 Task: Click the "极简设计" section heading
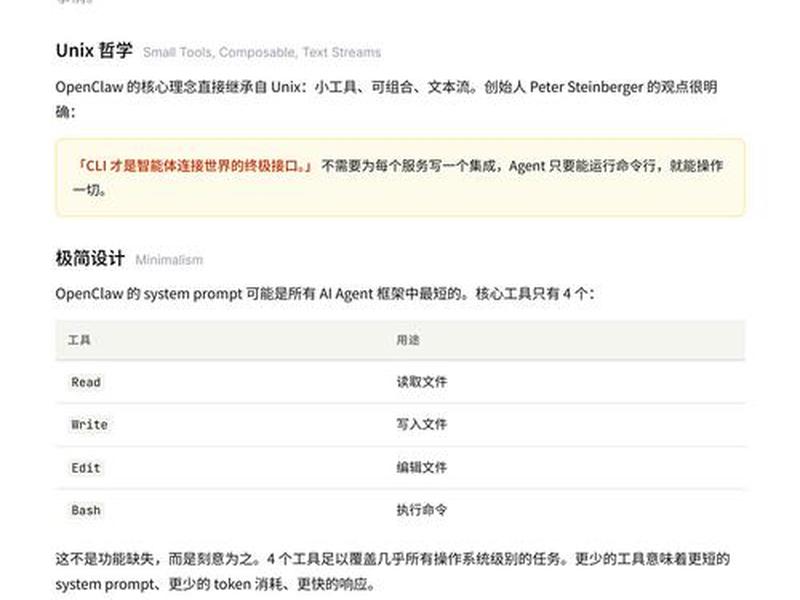click(x=90, y=258)
